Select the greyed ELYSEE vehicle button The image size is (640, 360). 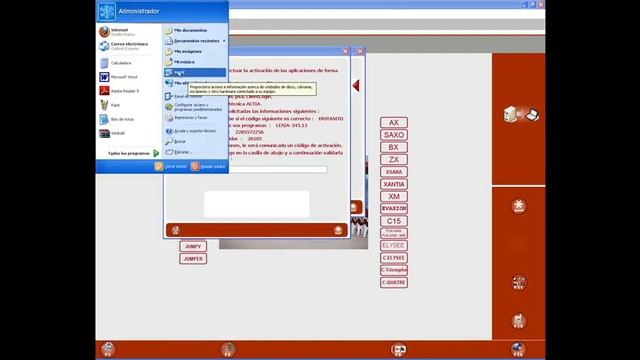pos(393,245)
